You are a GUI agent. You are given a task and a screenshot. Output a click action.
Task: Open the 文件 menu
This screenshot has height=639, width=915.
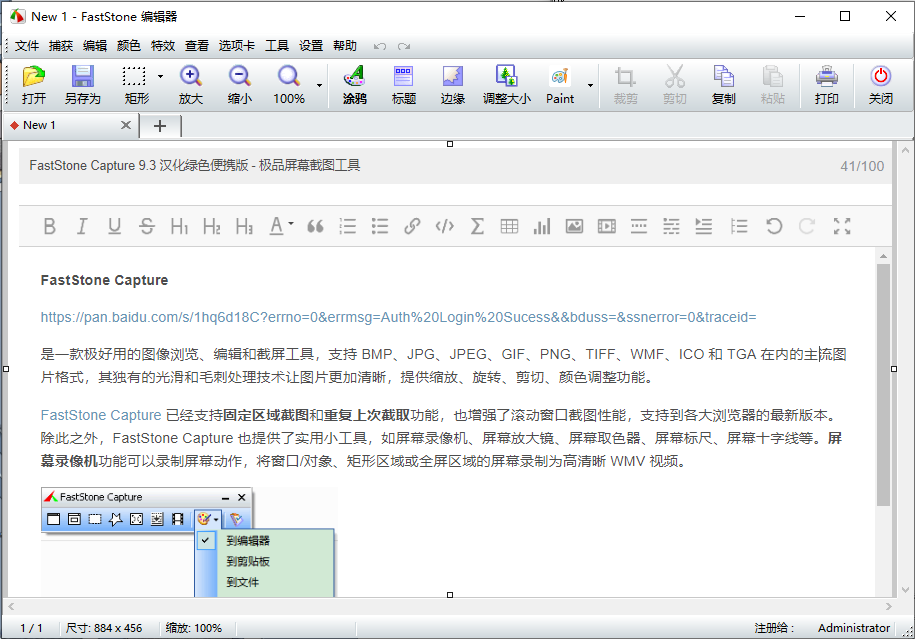tap(27, 46)
